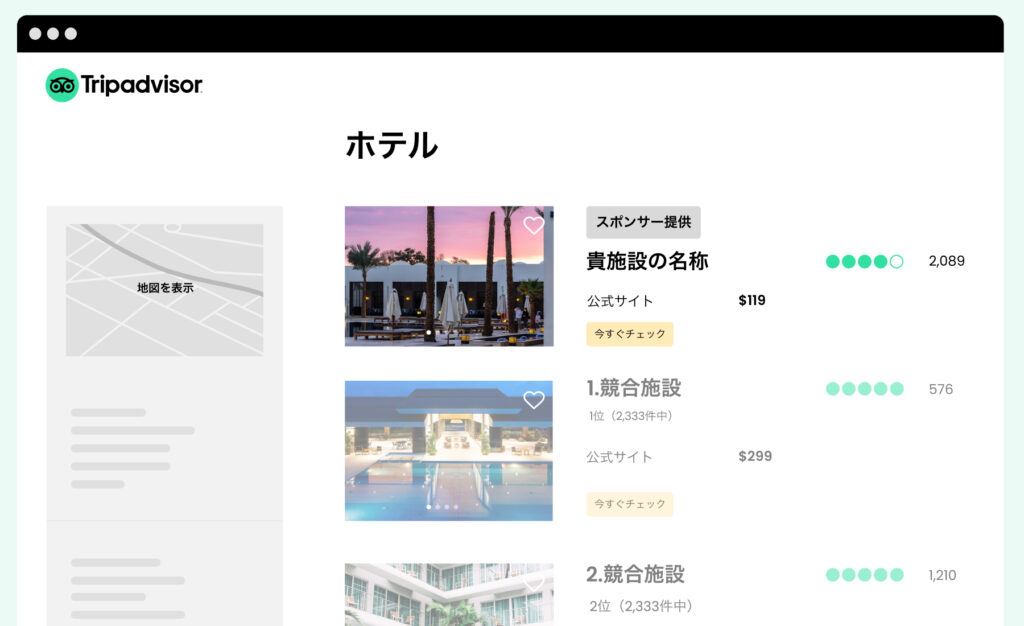The height and width of the screenshot is (626, 1024).
Task: Click the $299 price
Action: click(x=755, y=456)
